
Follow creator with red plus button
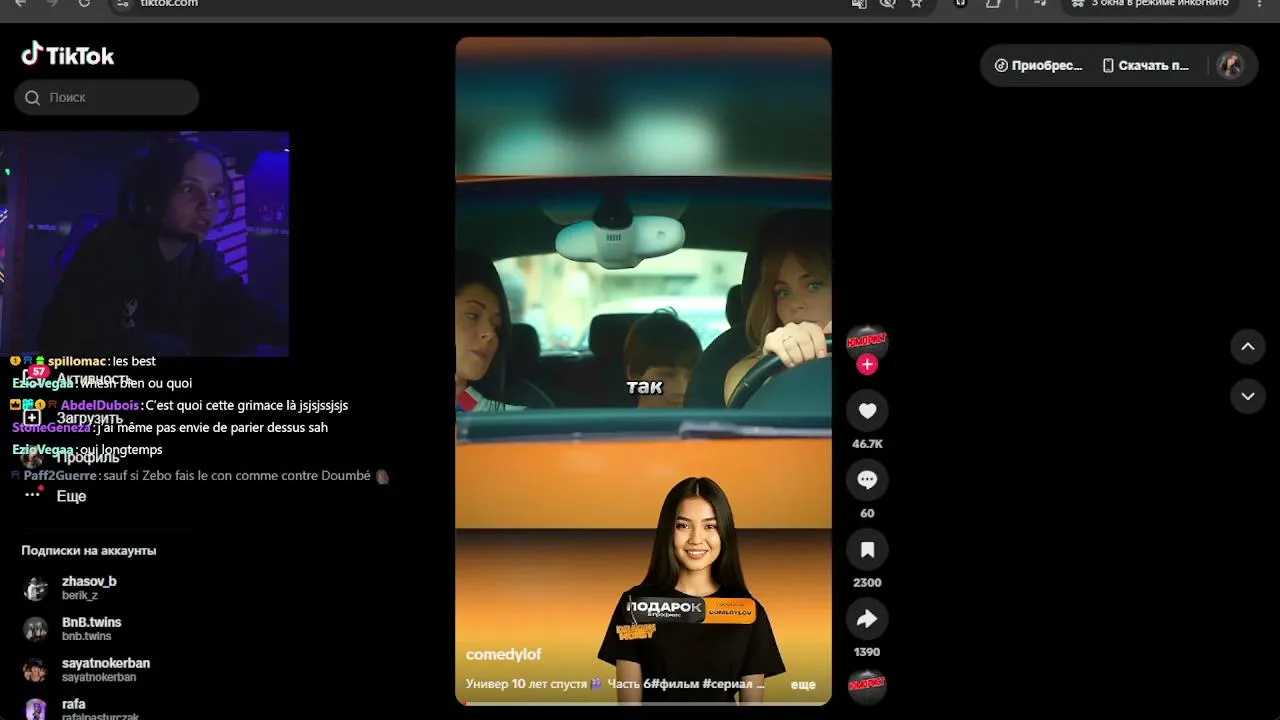(x=867, y=365)
